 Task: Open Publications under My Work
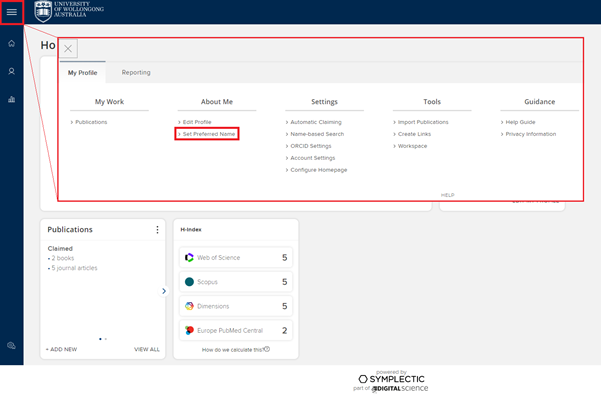pyautogui.click(x=89, y=122)
